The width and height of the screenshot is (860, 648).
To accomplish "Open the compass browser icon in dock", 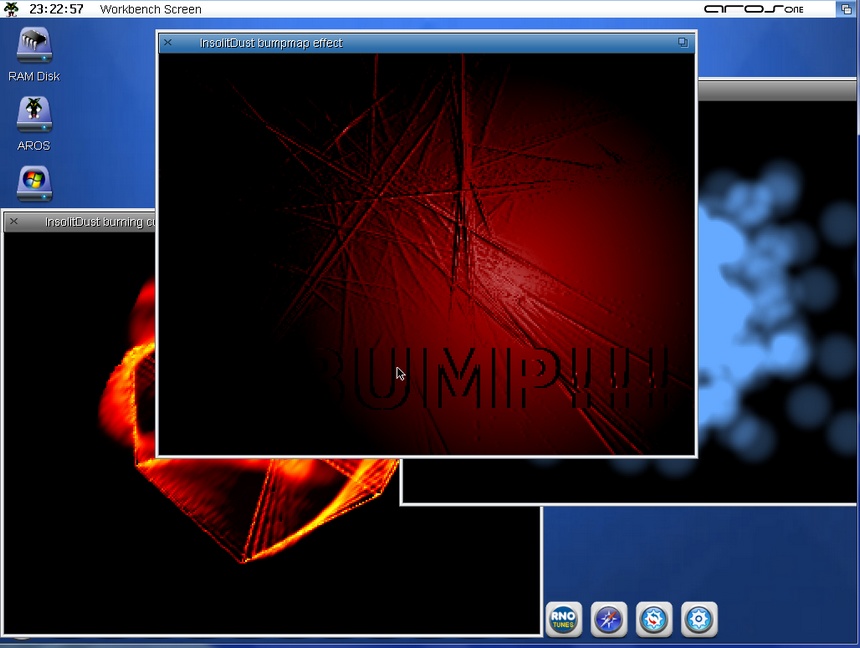I will tap(609, 620).
